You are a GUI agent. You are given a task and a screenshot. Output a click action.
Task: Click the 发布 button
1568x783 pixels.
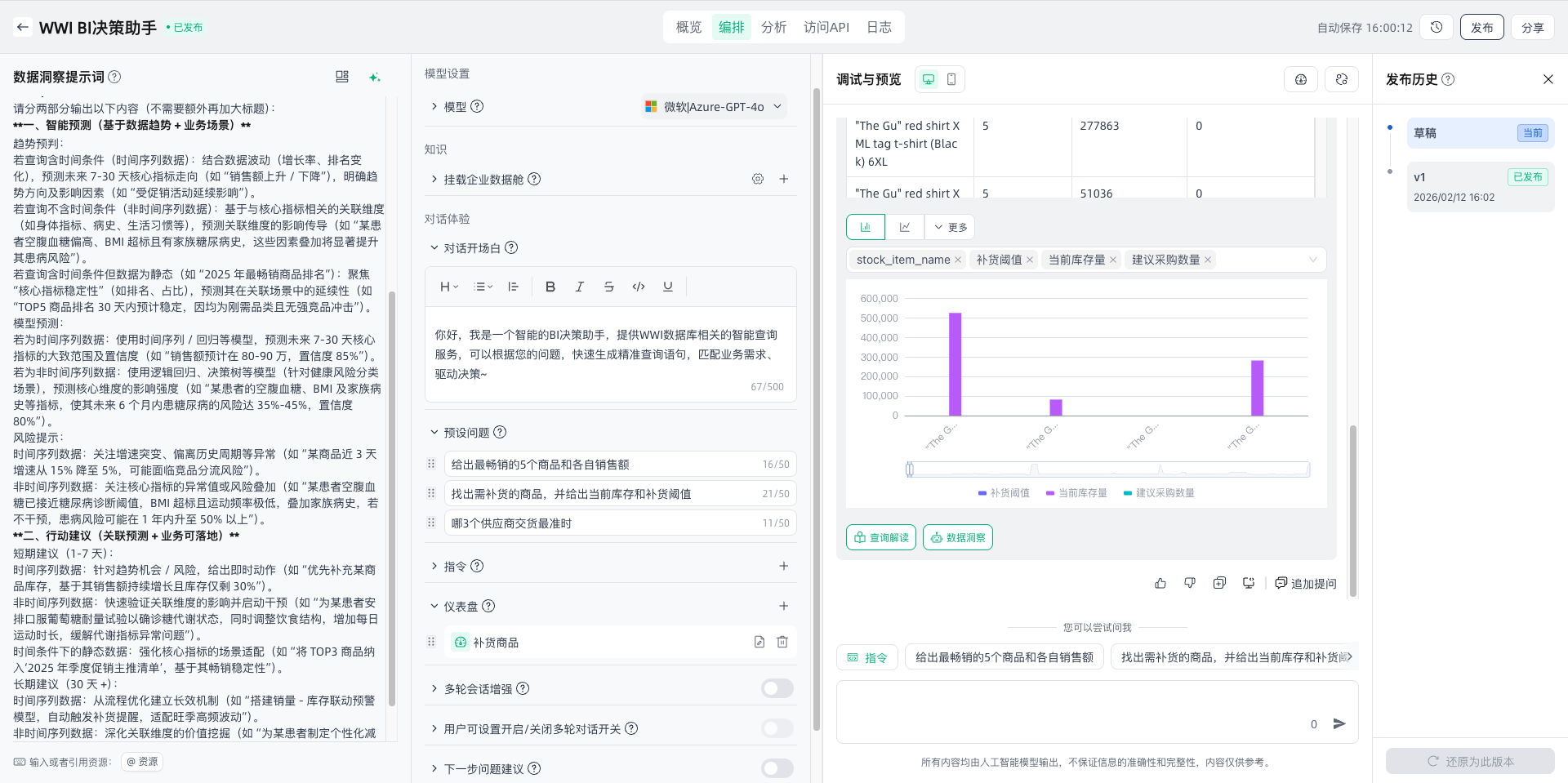tap(1481, 27)
